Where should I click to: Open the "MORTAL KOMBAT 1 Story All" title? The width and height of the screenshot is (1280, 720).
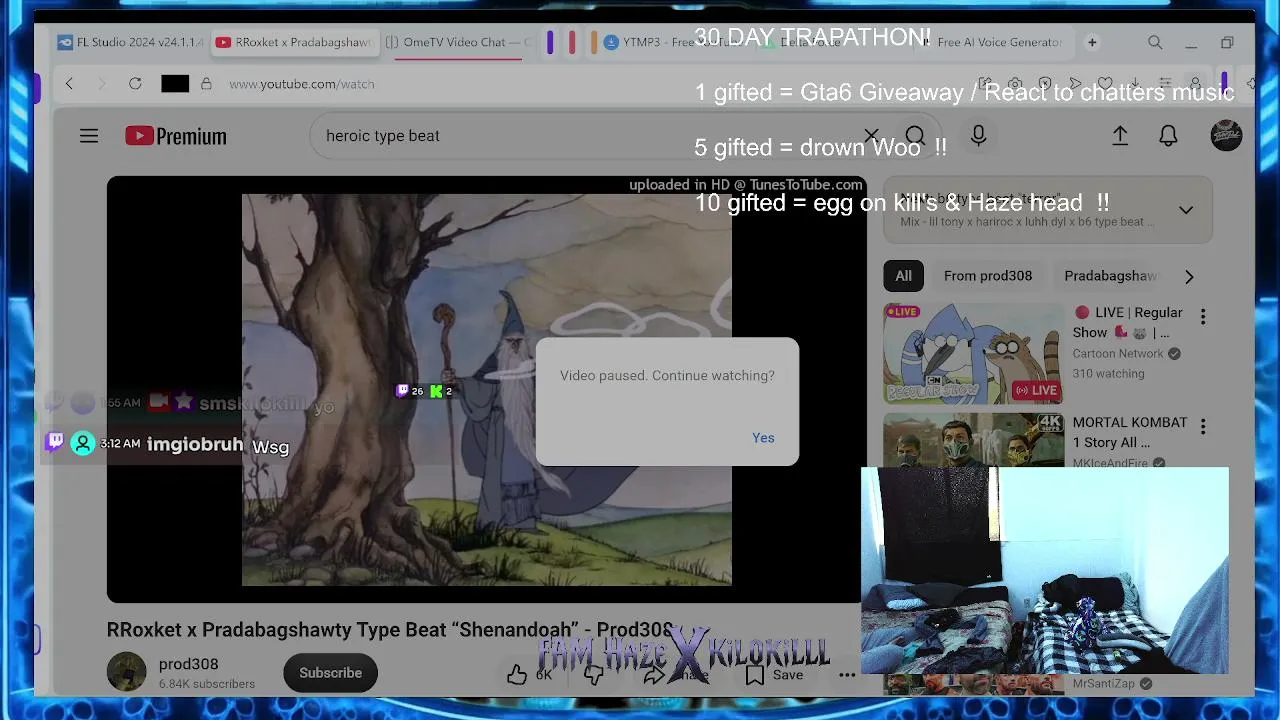tap(1130, 432)
